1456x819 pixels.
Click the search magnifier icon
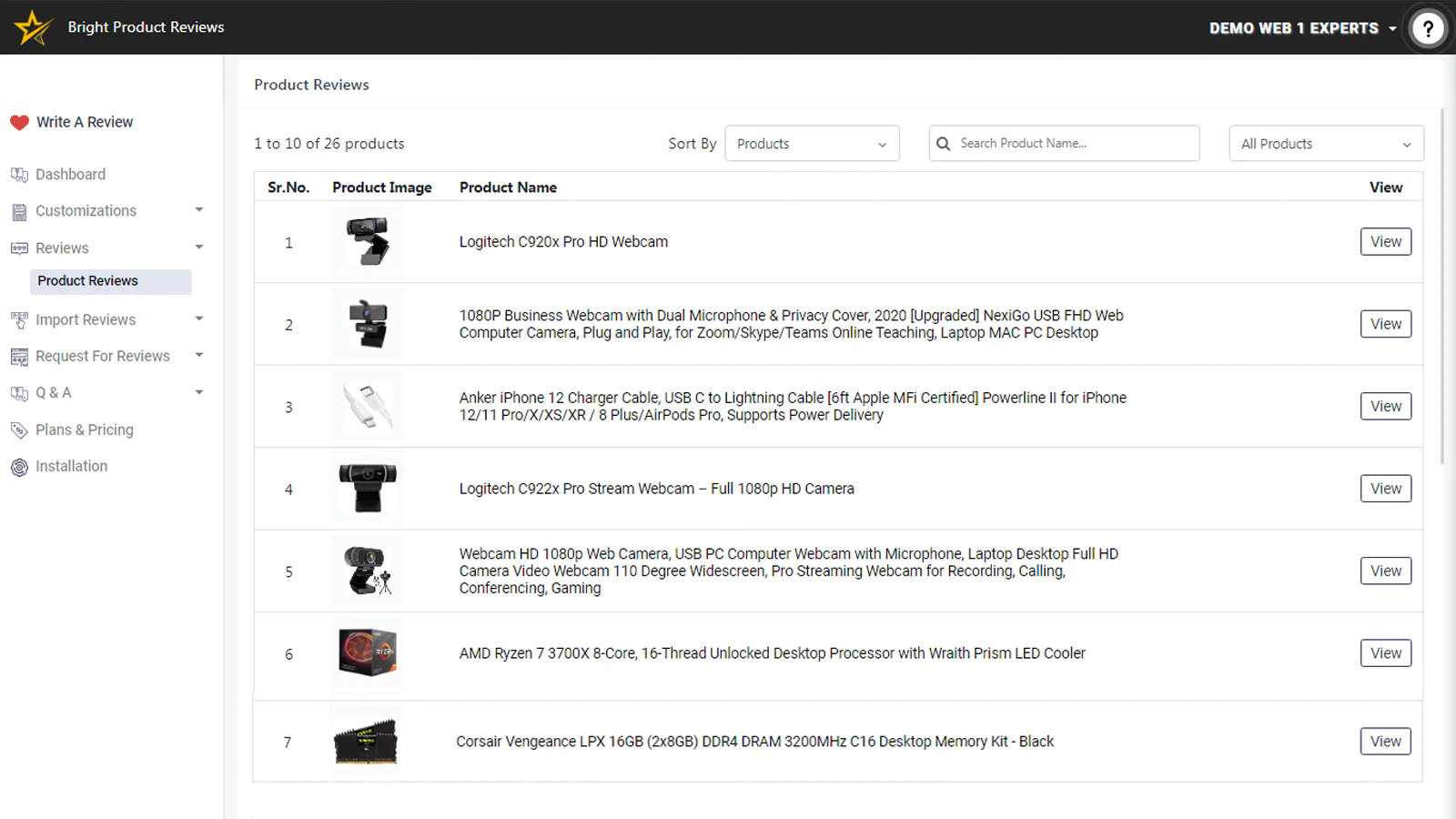pos(944,144)
